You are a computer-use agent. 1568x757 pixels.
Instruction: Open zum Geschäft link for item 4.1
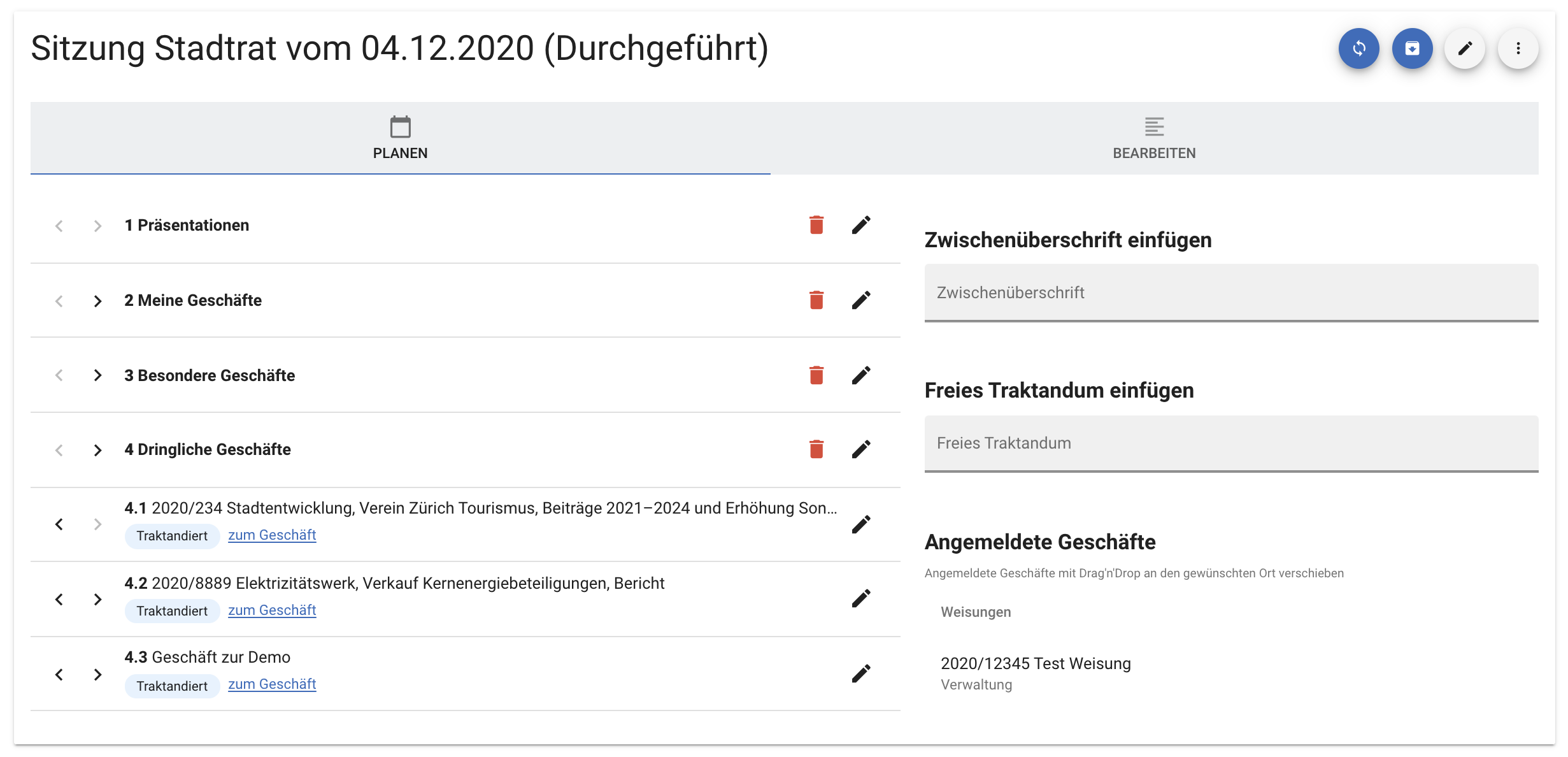pos(272,535)
